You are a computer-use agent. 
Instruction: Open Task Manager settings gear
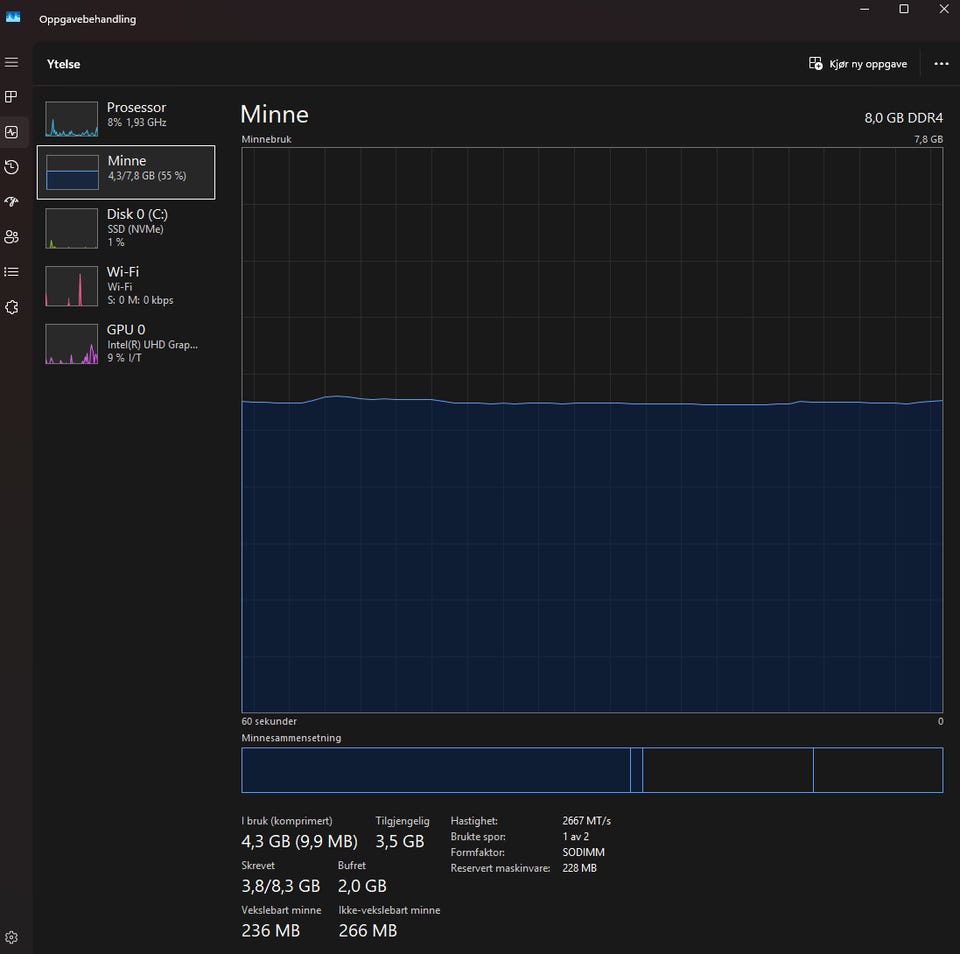(12, 937)
